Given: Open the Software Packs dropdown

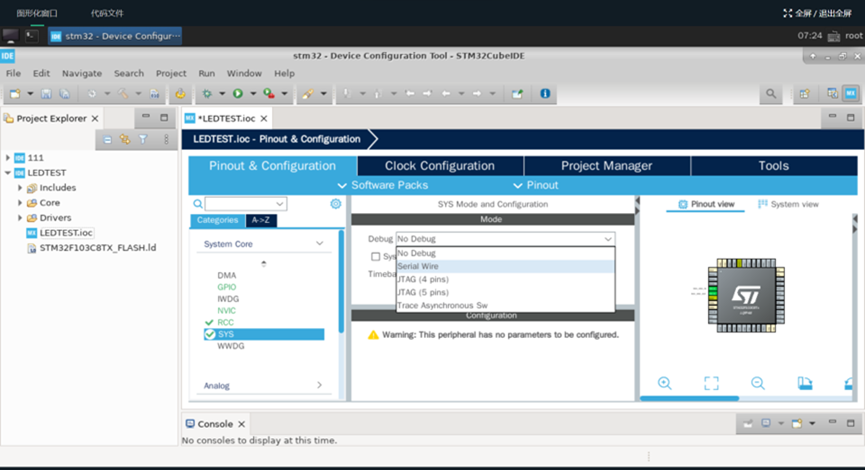Looking at the screenshot, I should pyautogui.click(x=383, y=185).
